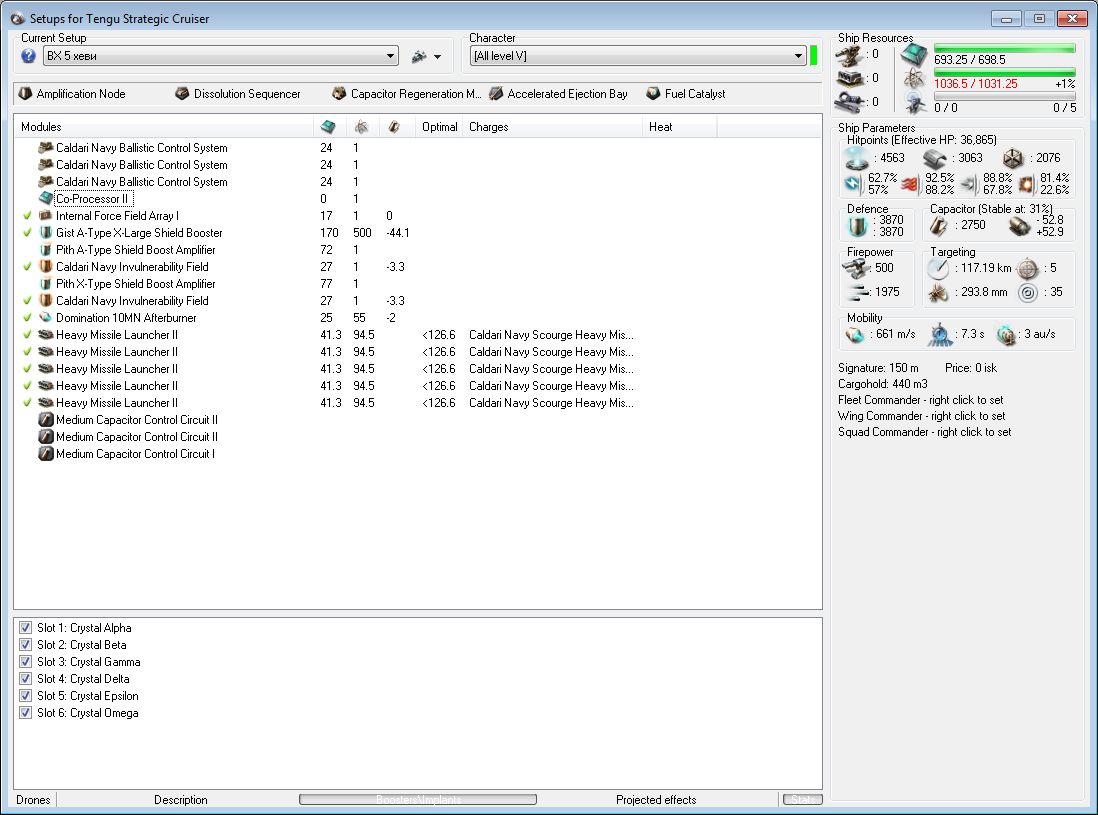
Task: Click the turret hardpoints icon in Ship Resources
Action: [x=849, y=55]
